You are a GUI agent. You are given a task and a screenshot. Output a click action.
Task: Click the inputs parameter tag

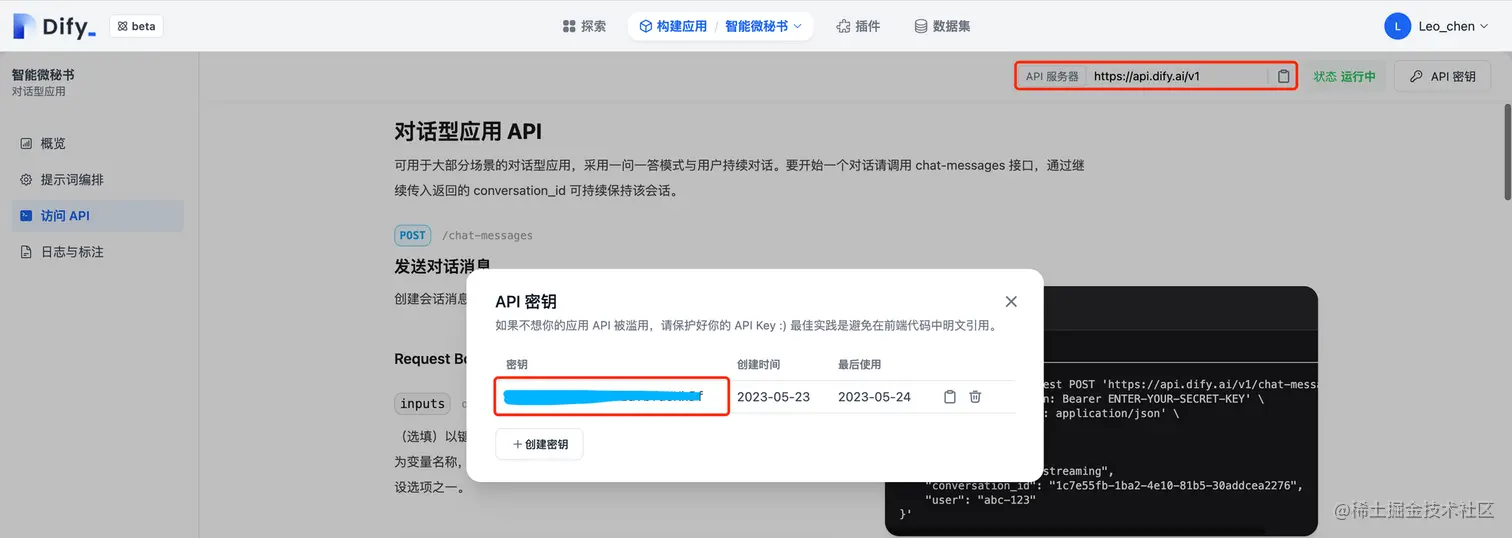[423, 404]
